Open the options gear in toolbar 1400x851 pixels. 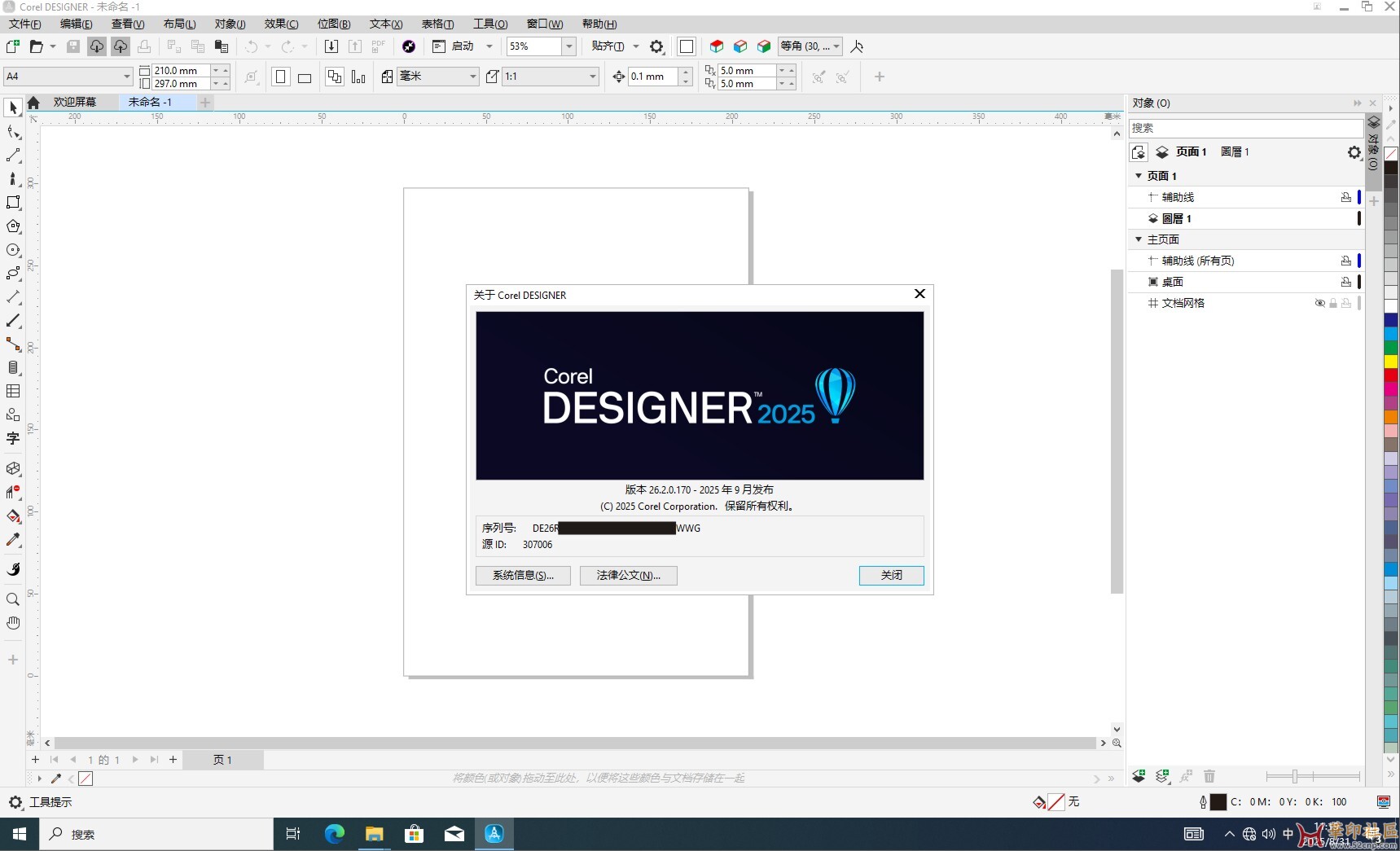click(657, 46)
